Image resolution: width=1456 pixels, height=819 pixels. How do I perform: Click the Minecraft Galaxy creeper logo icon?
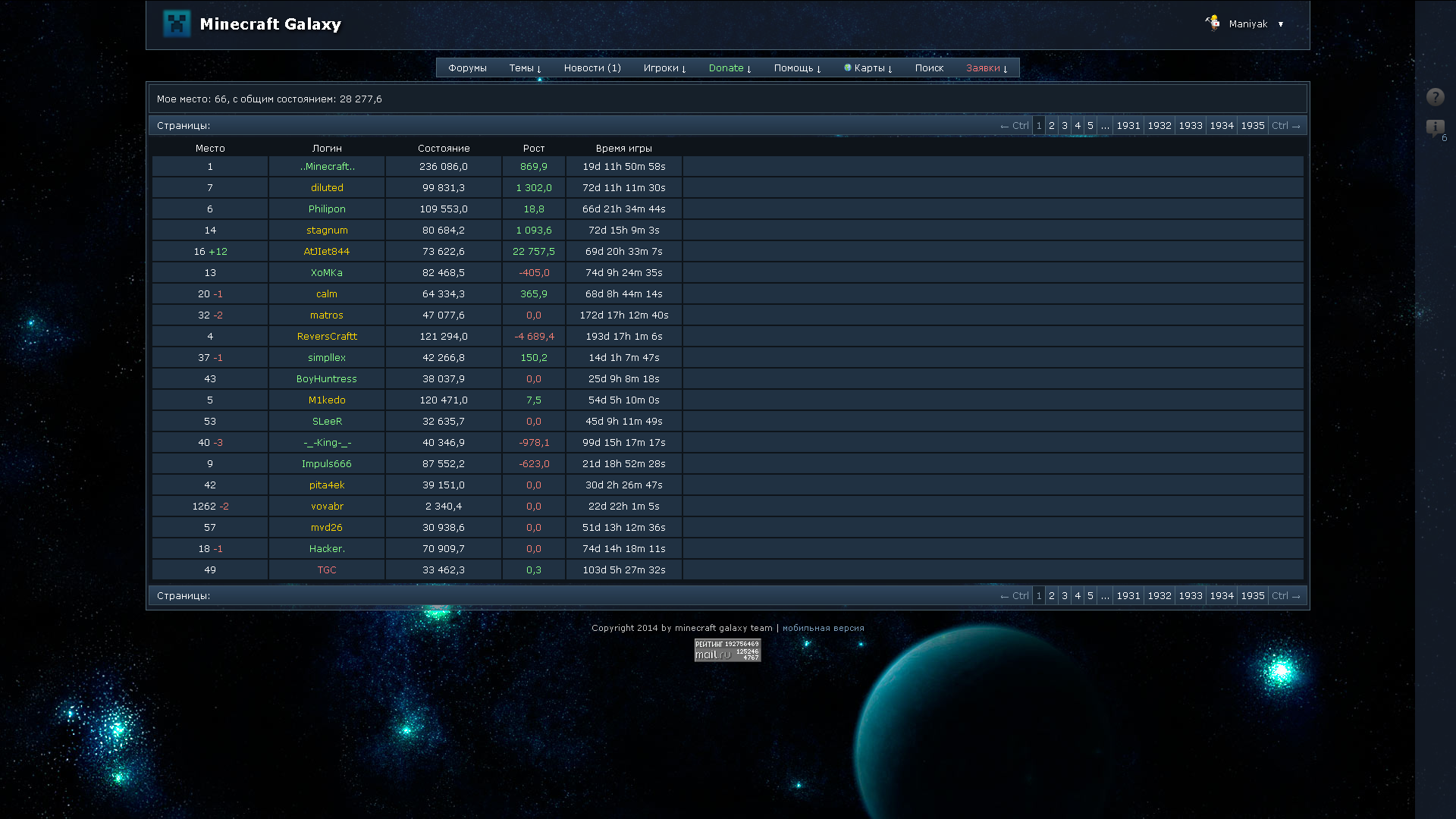tap(177, 24)
